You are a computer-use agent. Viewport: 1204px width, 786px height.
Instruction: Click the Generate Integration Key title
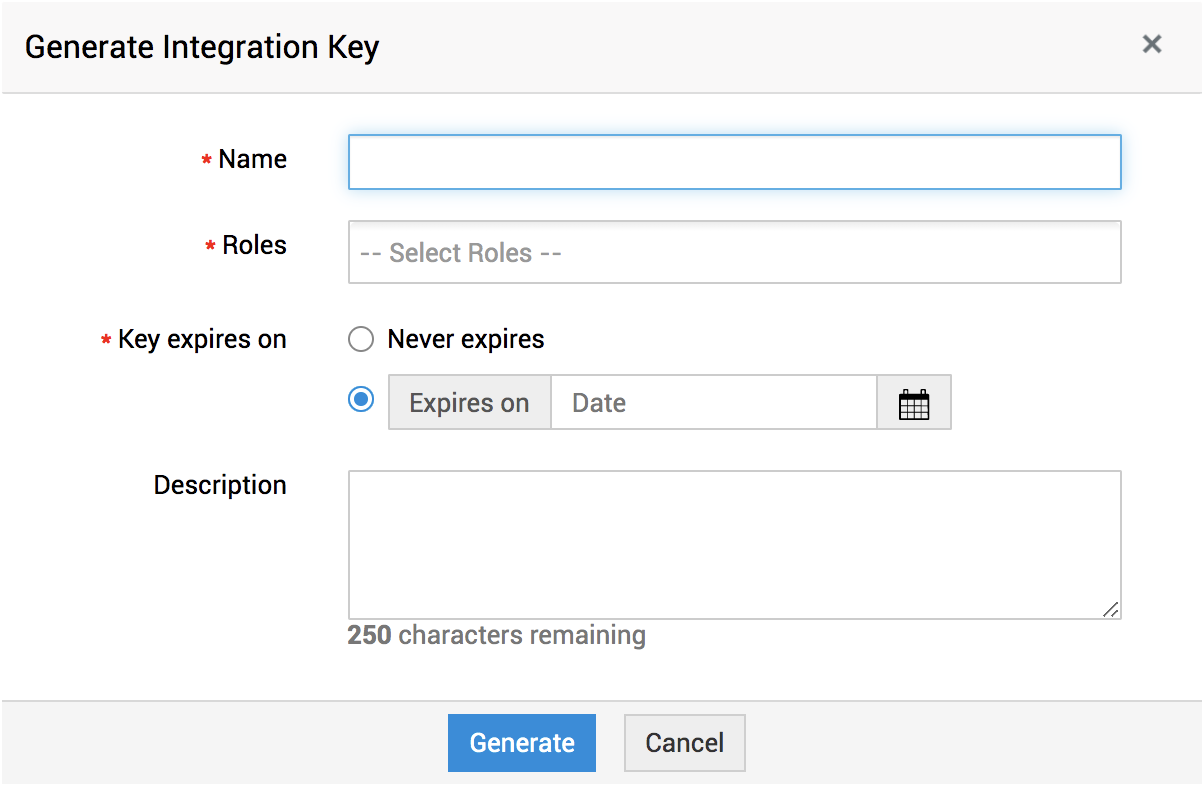point(202,47)
